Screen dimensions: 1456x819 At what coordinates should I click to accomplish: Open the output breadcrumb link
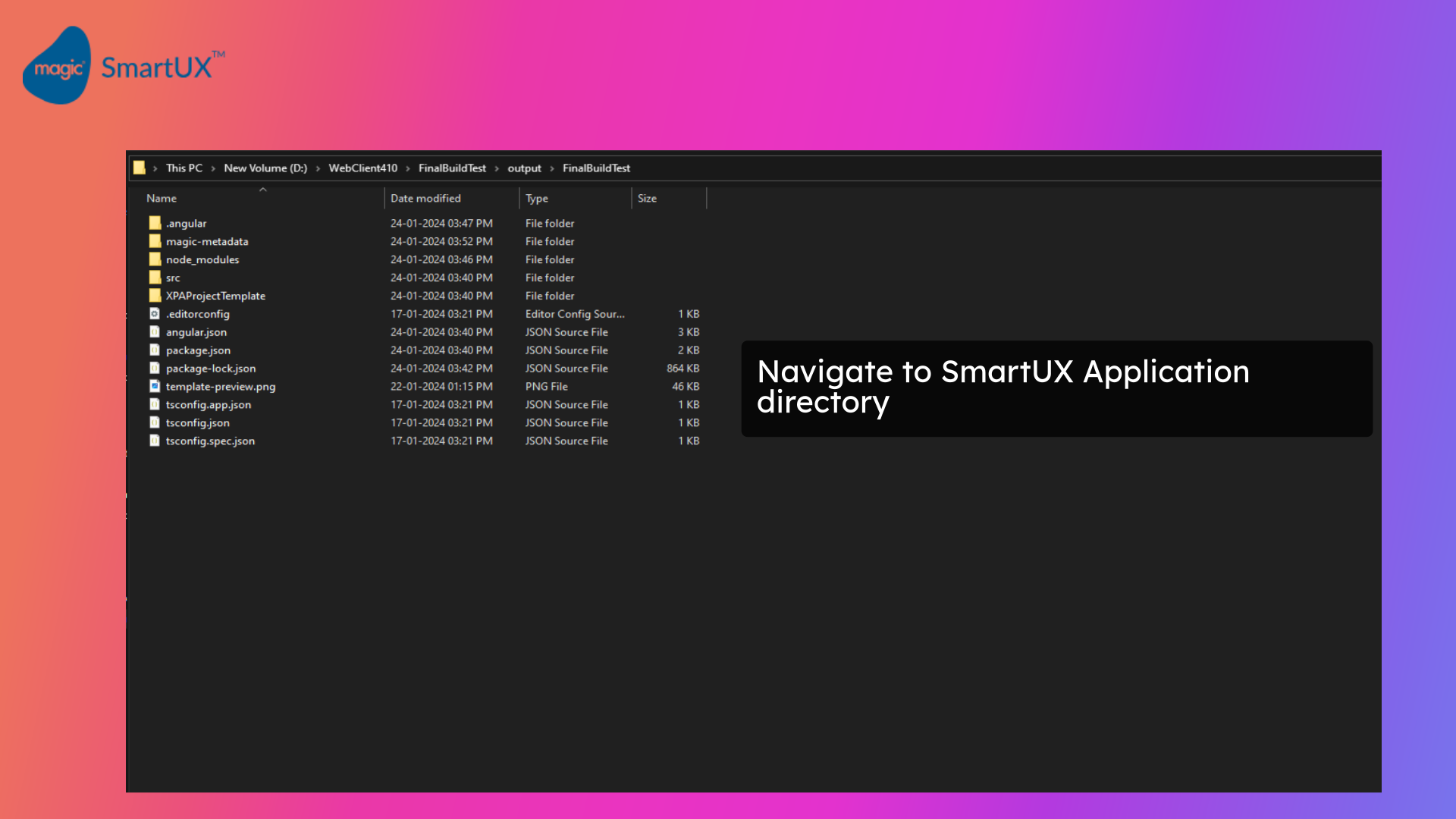pyautogui.click(x=524, y=168)
